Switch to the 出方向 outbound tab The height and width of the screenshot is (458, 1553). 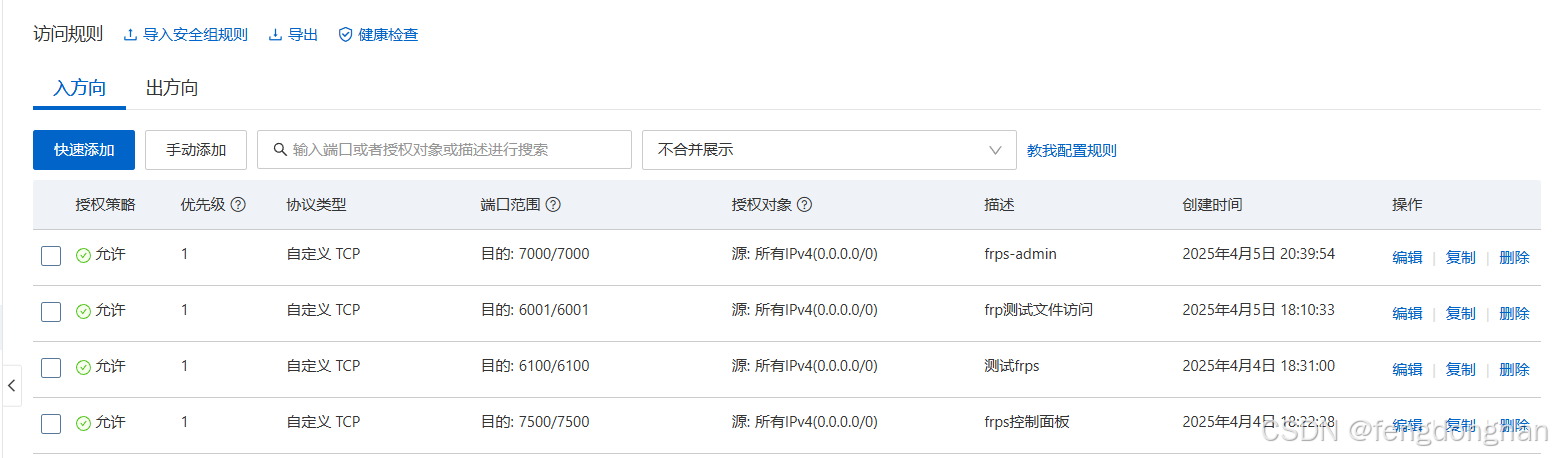pos(172,88)
